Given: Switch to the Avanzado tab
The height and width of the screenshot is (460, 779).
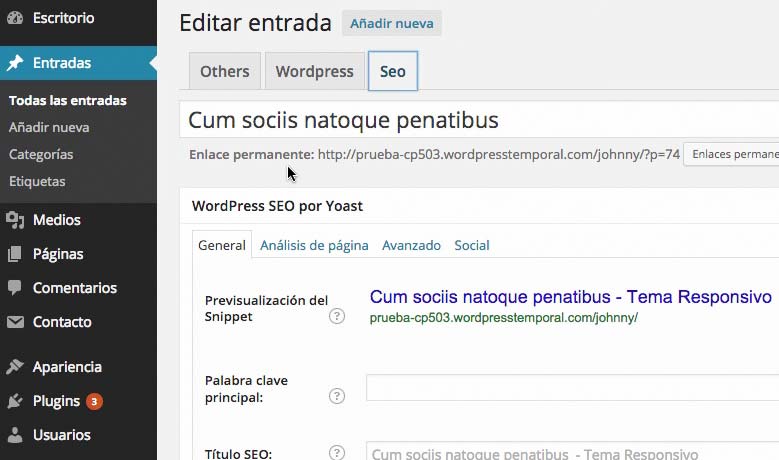Looking at the screenshot, I should 411,245.
